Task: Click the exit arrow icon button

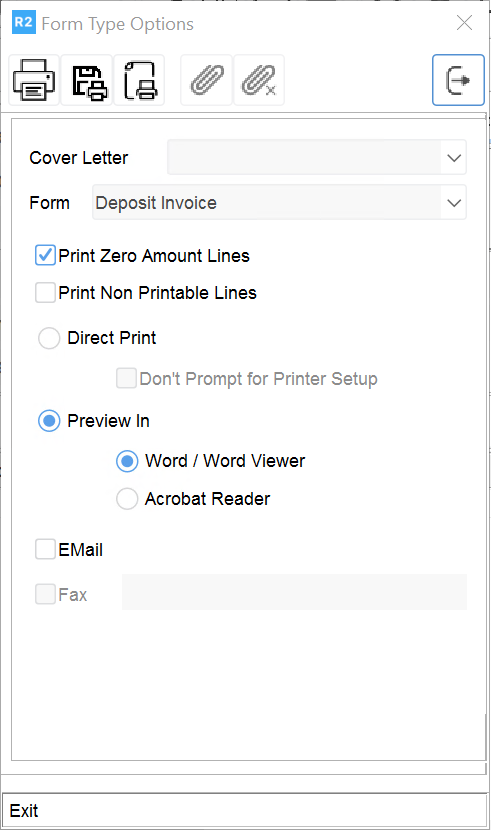Action: tap(458, 80)
